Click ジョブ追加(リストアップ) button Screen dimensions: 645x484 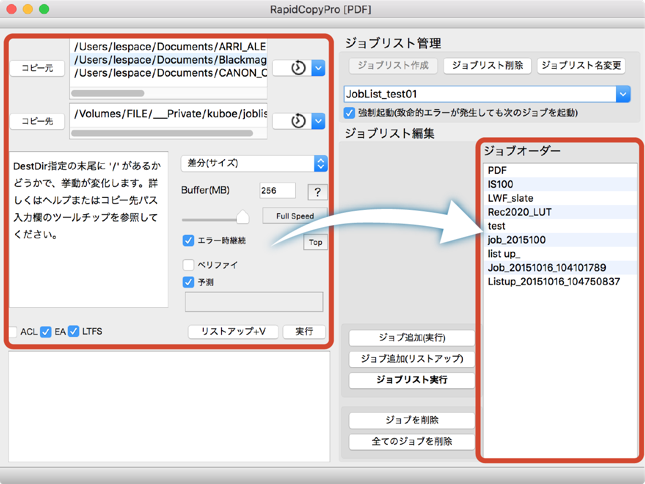pos(412,359)
